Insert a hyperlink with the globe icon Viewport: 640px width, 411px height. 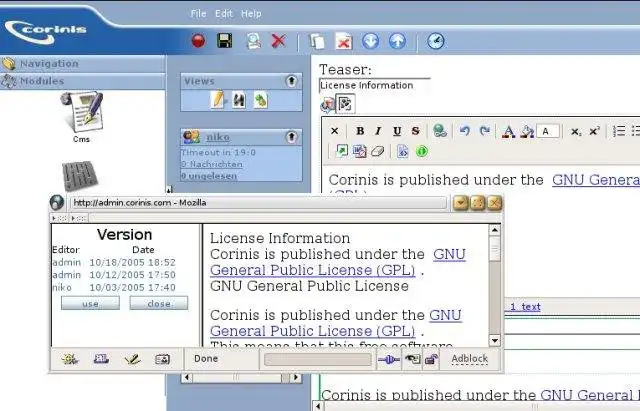tap(440, 131)
